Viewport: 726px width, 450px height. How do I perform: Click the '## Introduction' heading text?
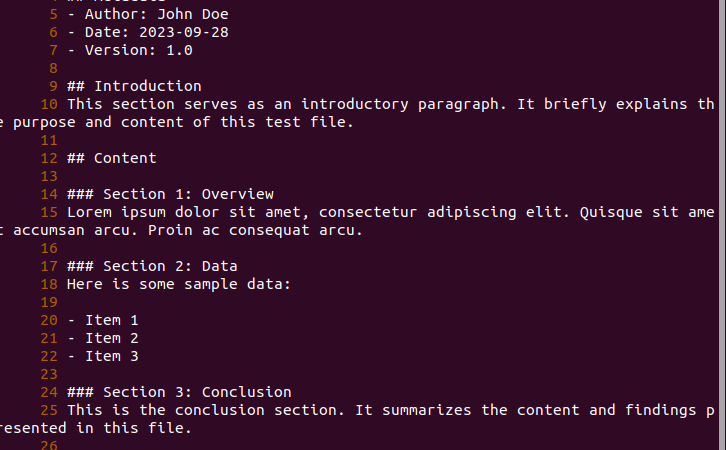coord(134,86)
